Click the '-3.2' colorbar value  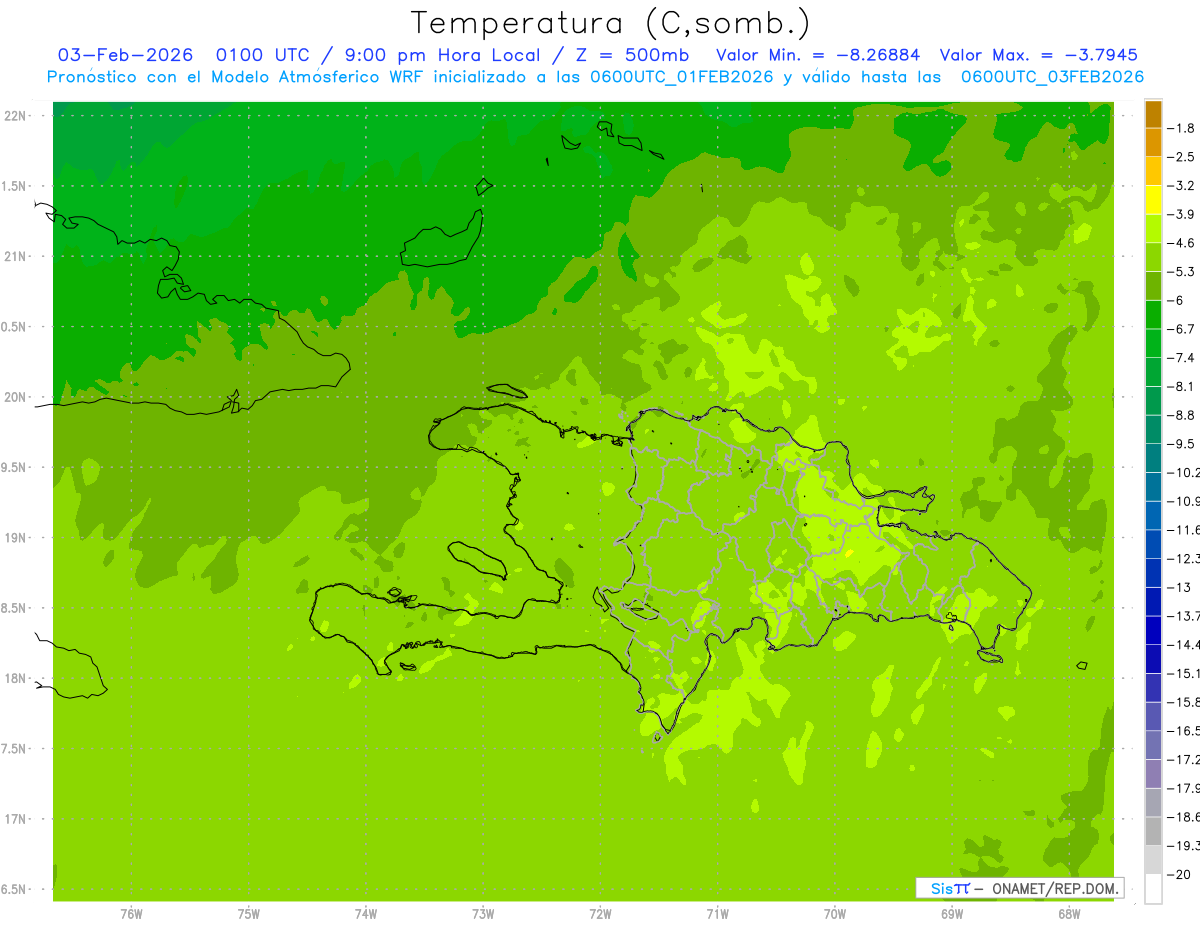(1181, 186)
